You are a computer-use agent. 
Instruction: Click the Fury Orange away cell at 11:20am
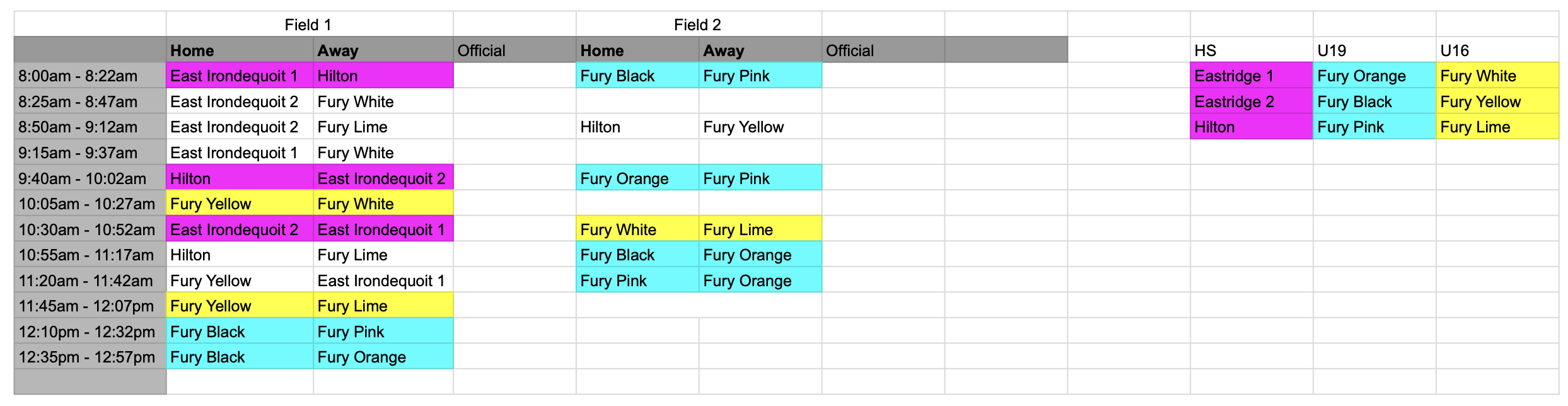[x=760, y=281]
